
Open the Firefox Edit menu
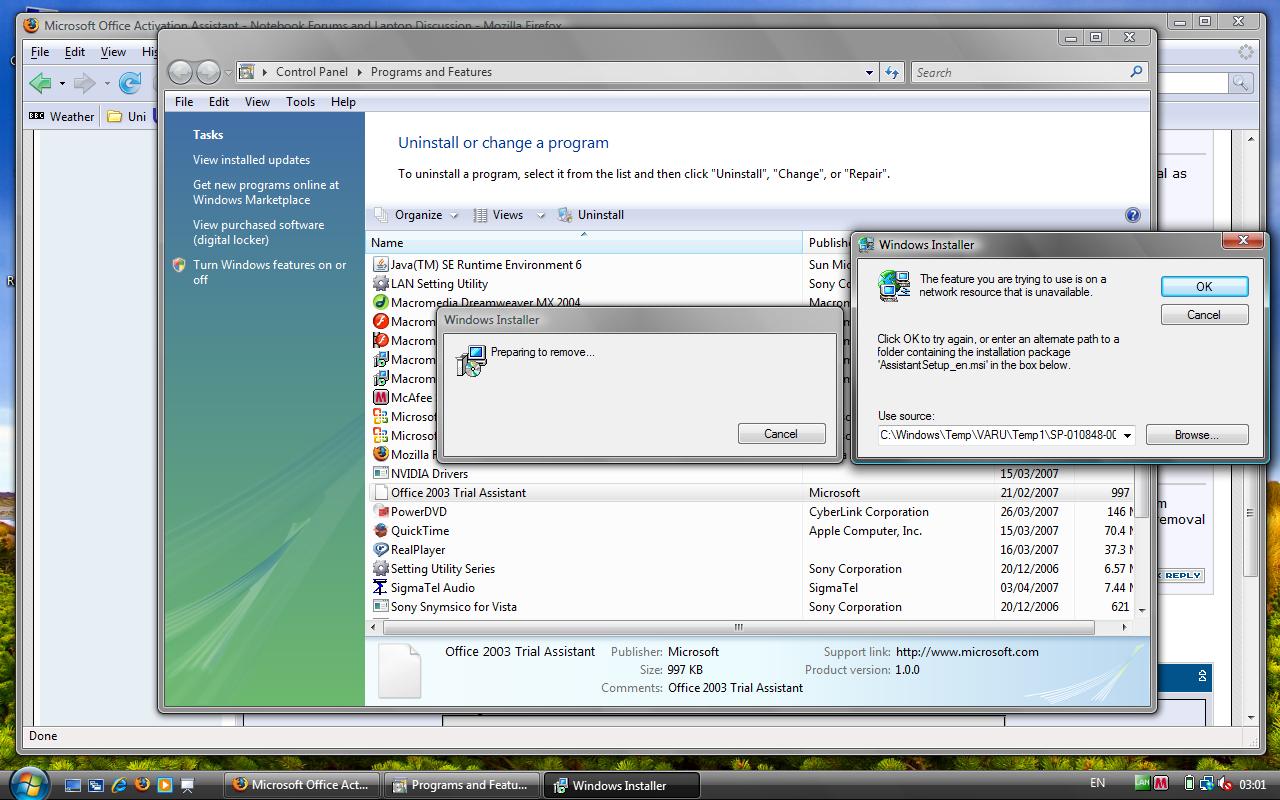pos(75,52)
